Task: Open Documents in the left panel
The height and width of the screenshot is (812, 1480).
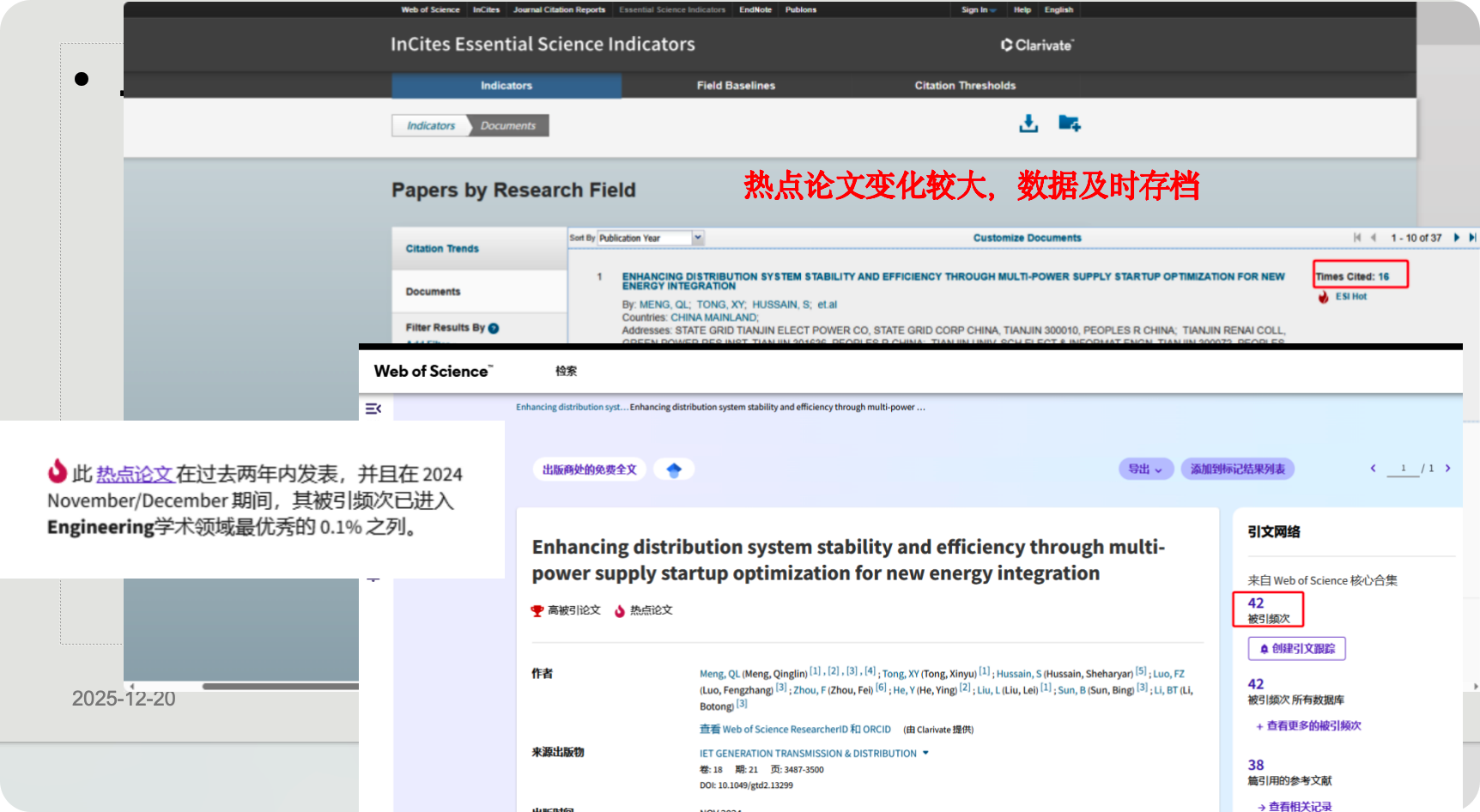Action: click(480, 292)
